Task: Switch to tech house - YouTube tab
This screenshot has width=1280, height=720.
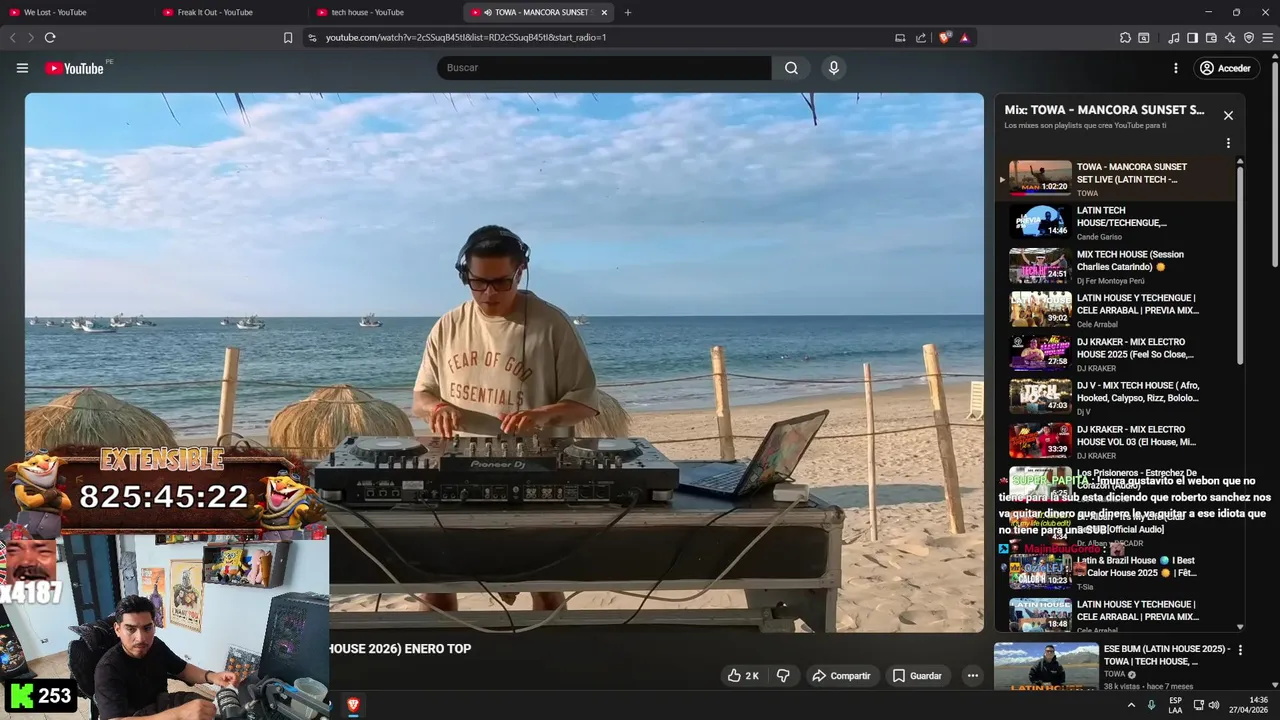Action: (x=385, y=12)
